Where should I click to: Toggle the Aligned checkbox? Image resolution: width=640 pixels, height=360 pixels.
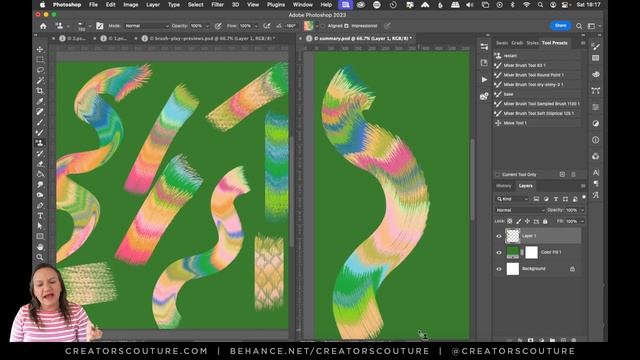tap(322, 26)
